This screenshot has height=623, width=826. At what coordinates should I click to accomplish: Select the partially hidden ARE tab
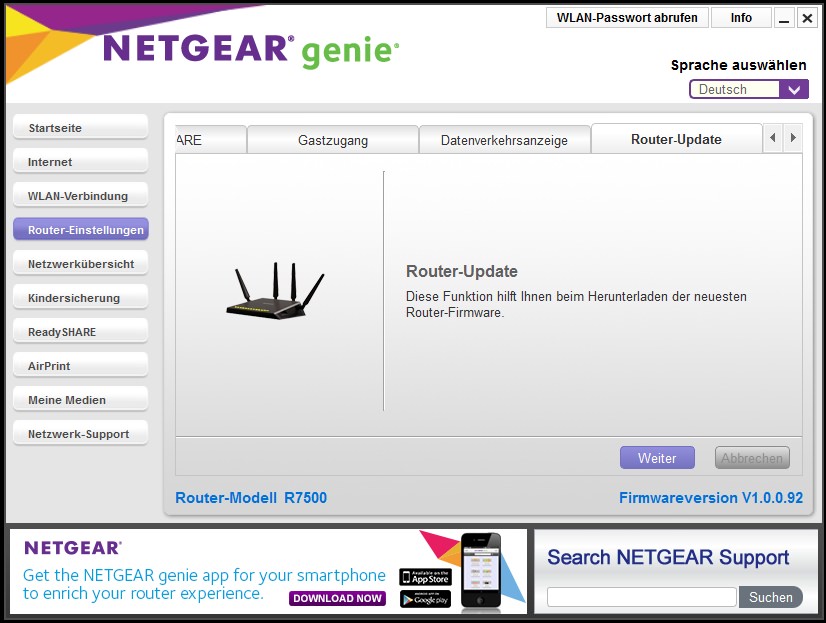pyautogui.click(x=211, y=140)
